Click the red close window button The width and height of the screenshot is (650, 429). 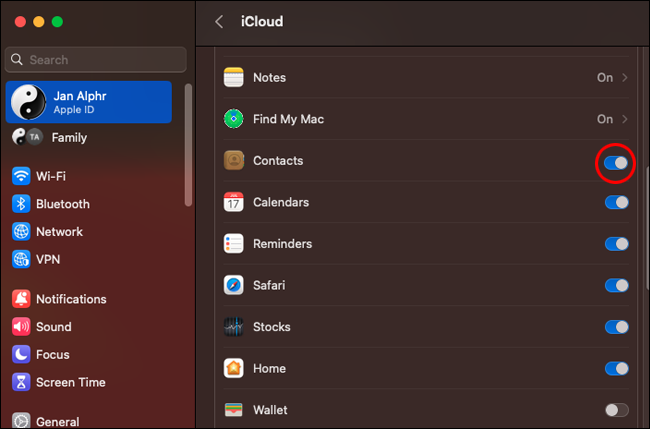[x=20, y=22]
